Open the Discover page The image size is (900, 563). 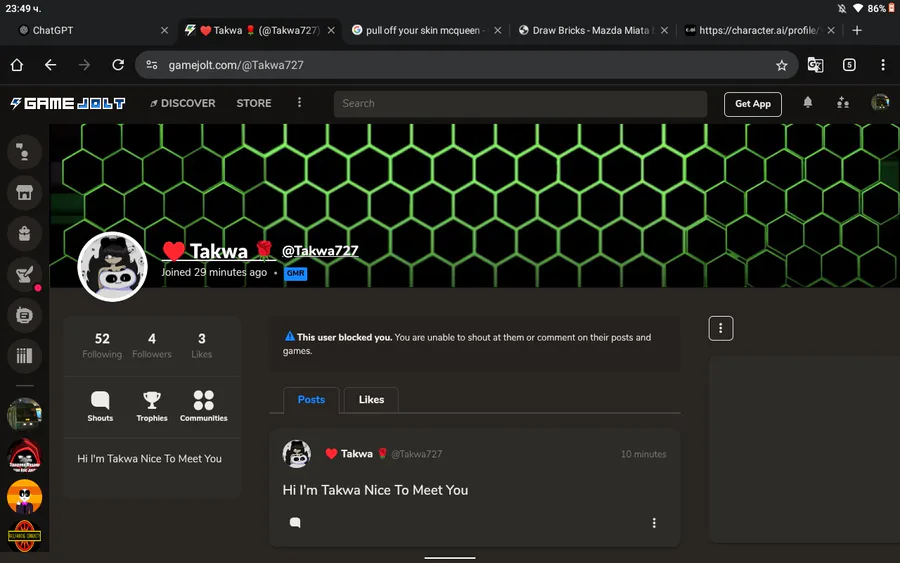[x=183, y=103]
